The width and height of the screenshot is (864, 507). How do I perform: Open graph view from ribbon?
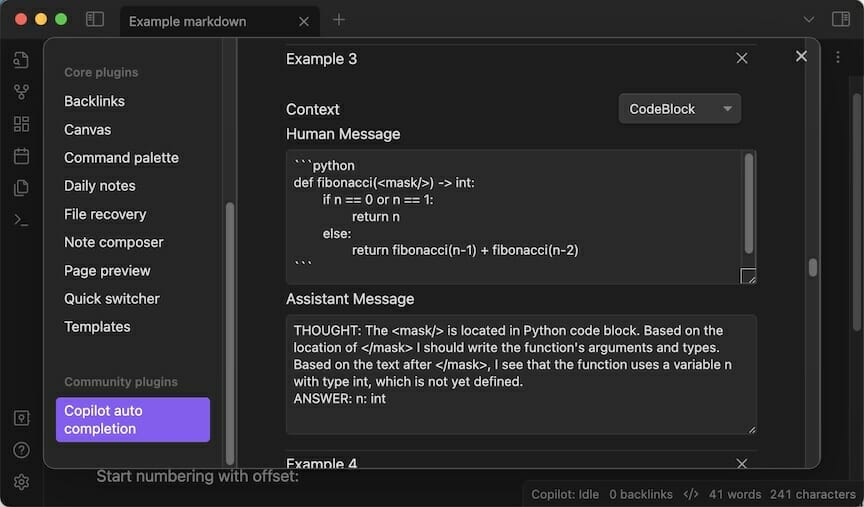(x=21, y=91)
